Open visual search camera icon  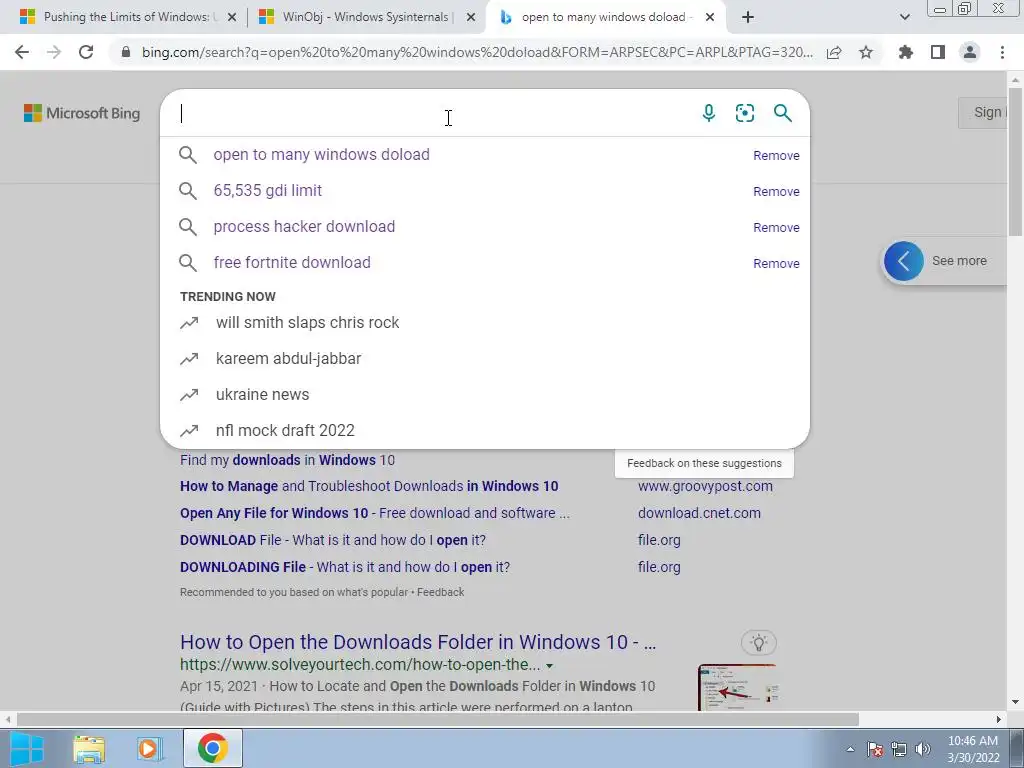click(x=745, y=113)
